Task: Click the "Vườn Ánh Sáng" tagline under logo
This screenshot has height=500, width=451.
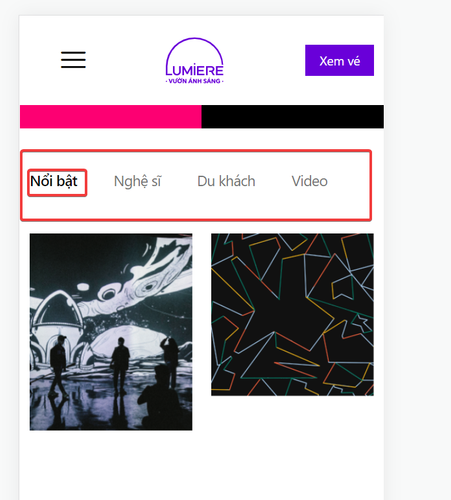Action: coord(195,81)
